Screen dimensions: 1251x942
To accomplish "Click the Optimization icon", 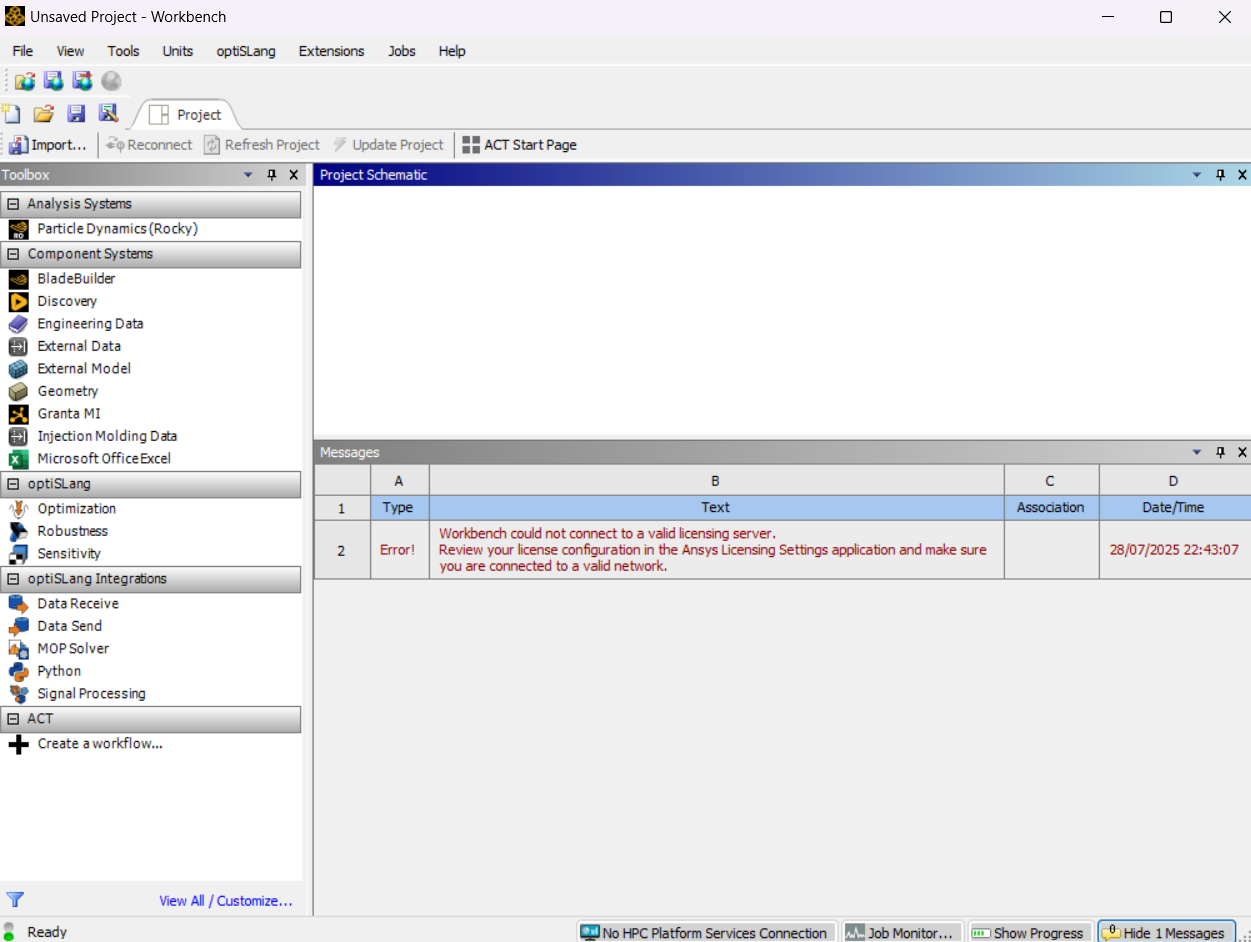I will point(18,509).
